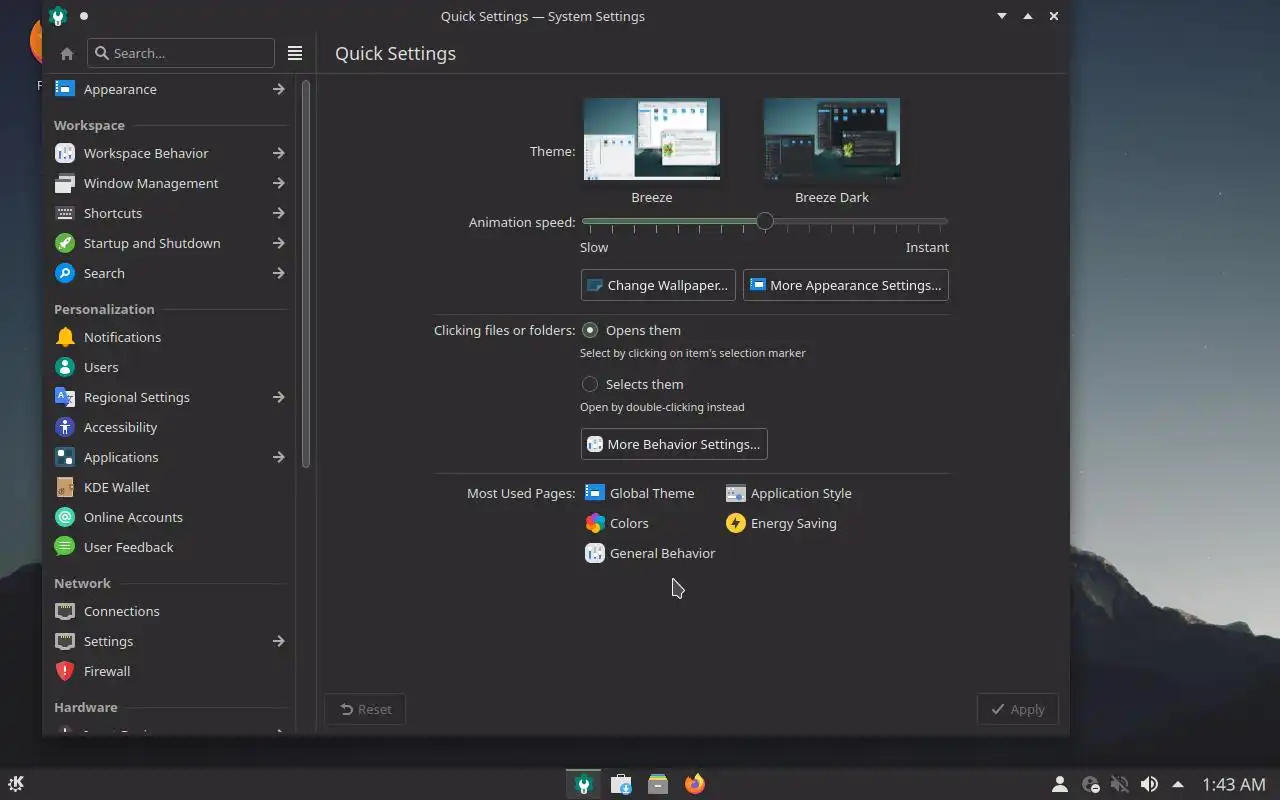This screenshot has width=1280, height=800.
Task: Open the Accessibility settings page
Action: point(170,427)
